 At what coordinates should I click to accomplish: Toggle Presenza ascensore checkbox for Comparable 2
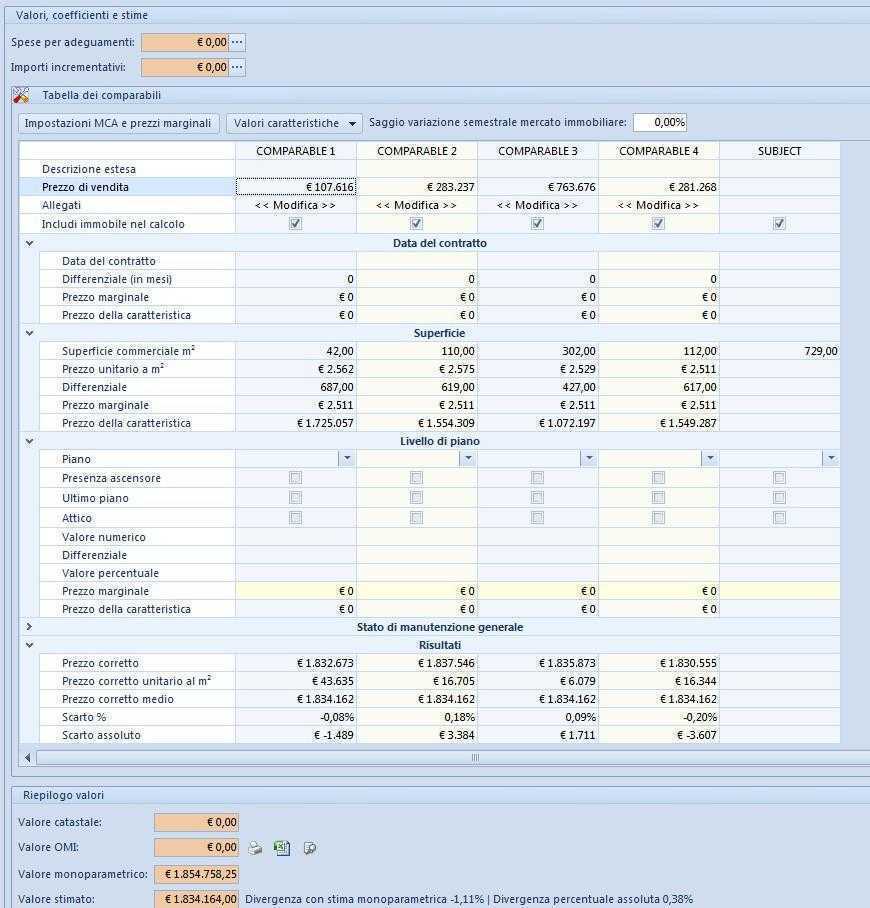416,478
